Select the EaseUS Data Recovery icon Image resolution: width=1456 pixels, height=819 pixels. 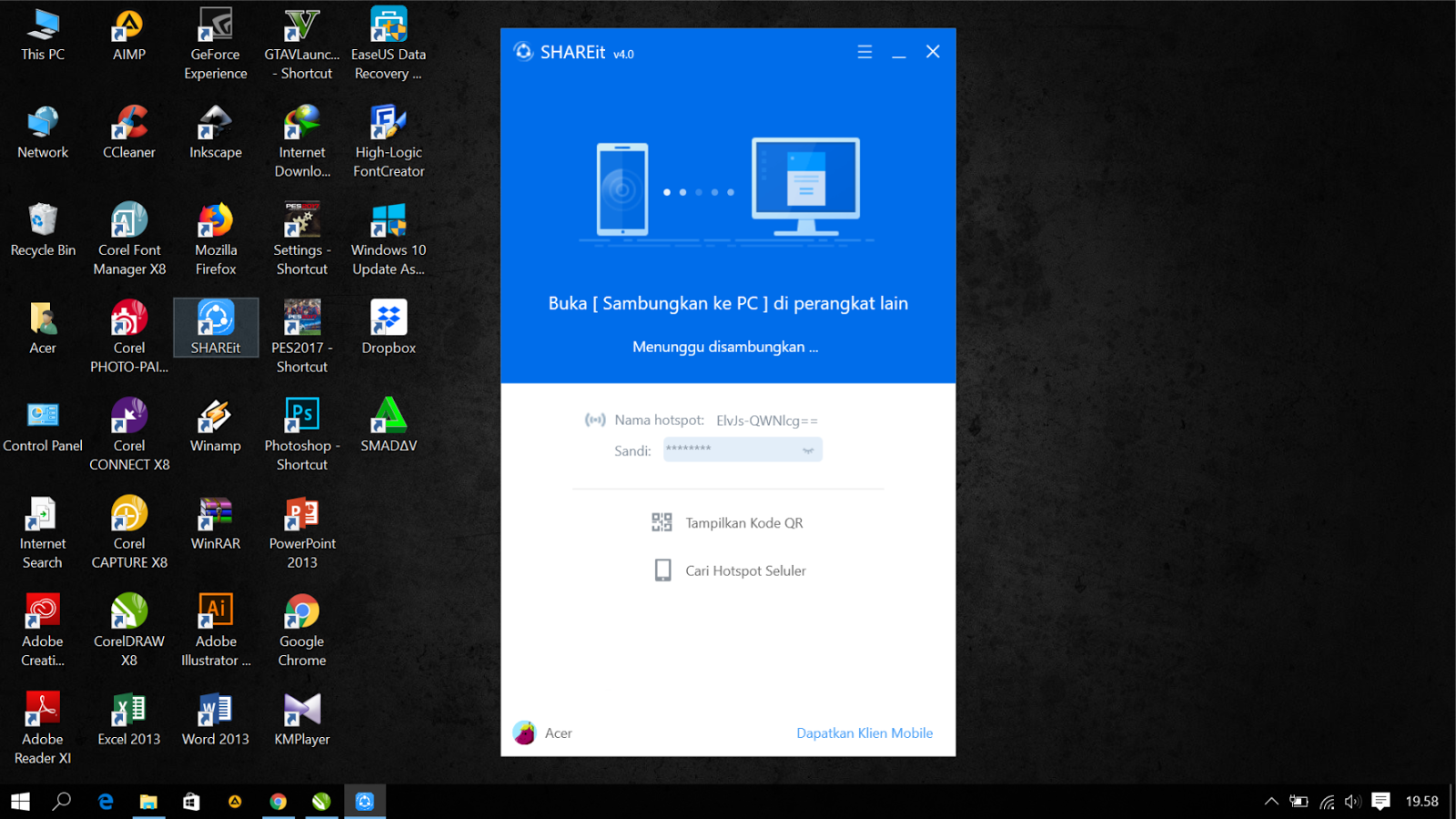389,44
